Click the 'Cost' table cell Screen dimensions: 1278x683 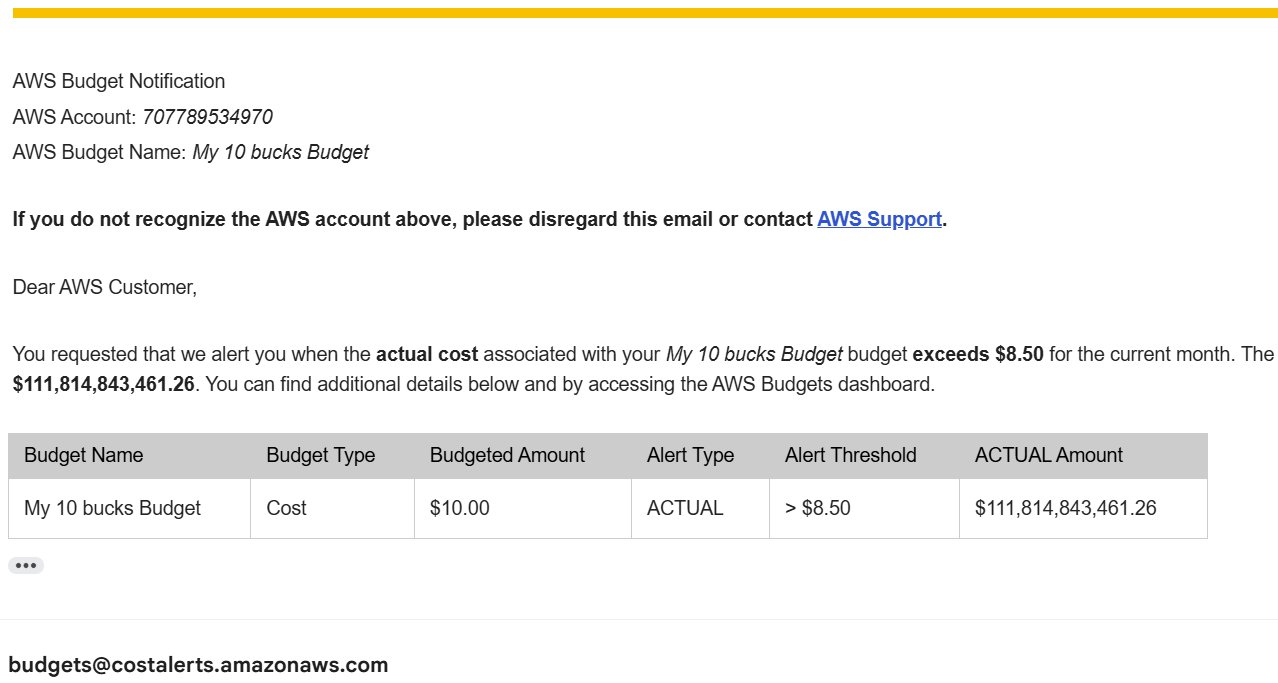pyautogui.click(x=332, y=508)
